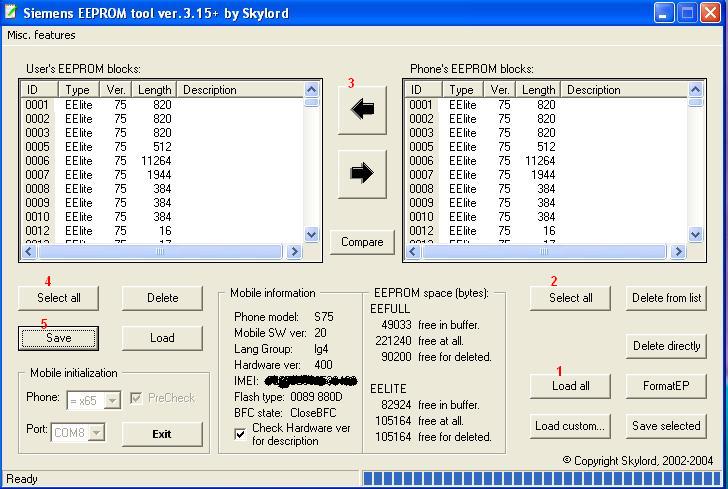Screen dimensions: 728x489
Task: Click the Load all button
Action: tap(571, 386)
